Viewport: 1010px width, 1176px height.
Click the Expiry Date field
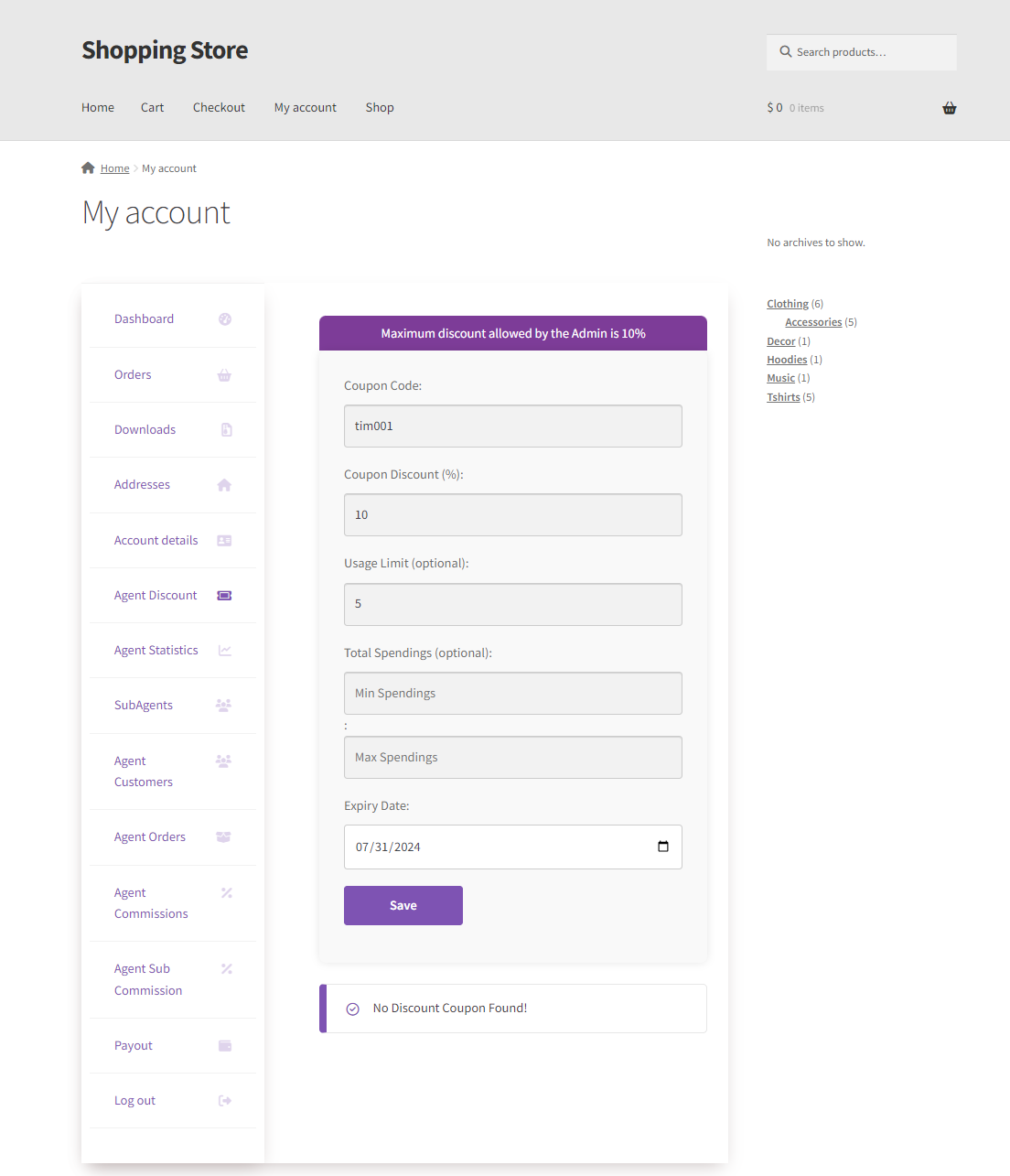(x=513, y=847)
